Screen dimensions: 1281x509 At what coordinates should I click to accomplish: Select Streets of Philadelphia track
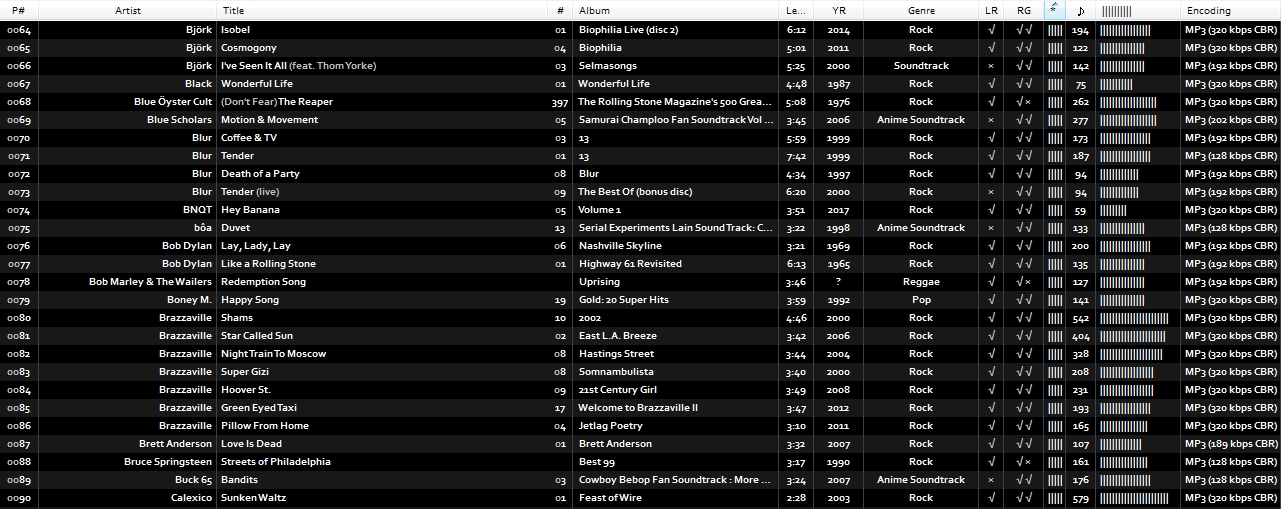[276, 462]
